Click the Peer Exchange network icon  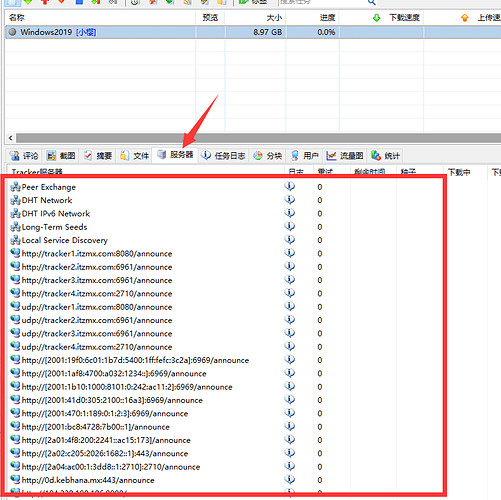(x=15, y=187)
